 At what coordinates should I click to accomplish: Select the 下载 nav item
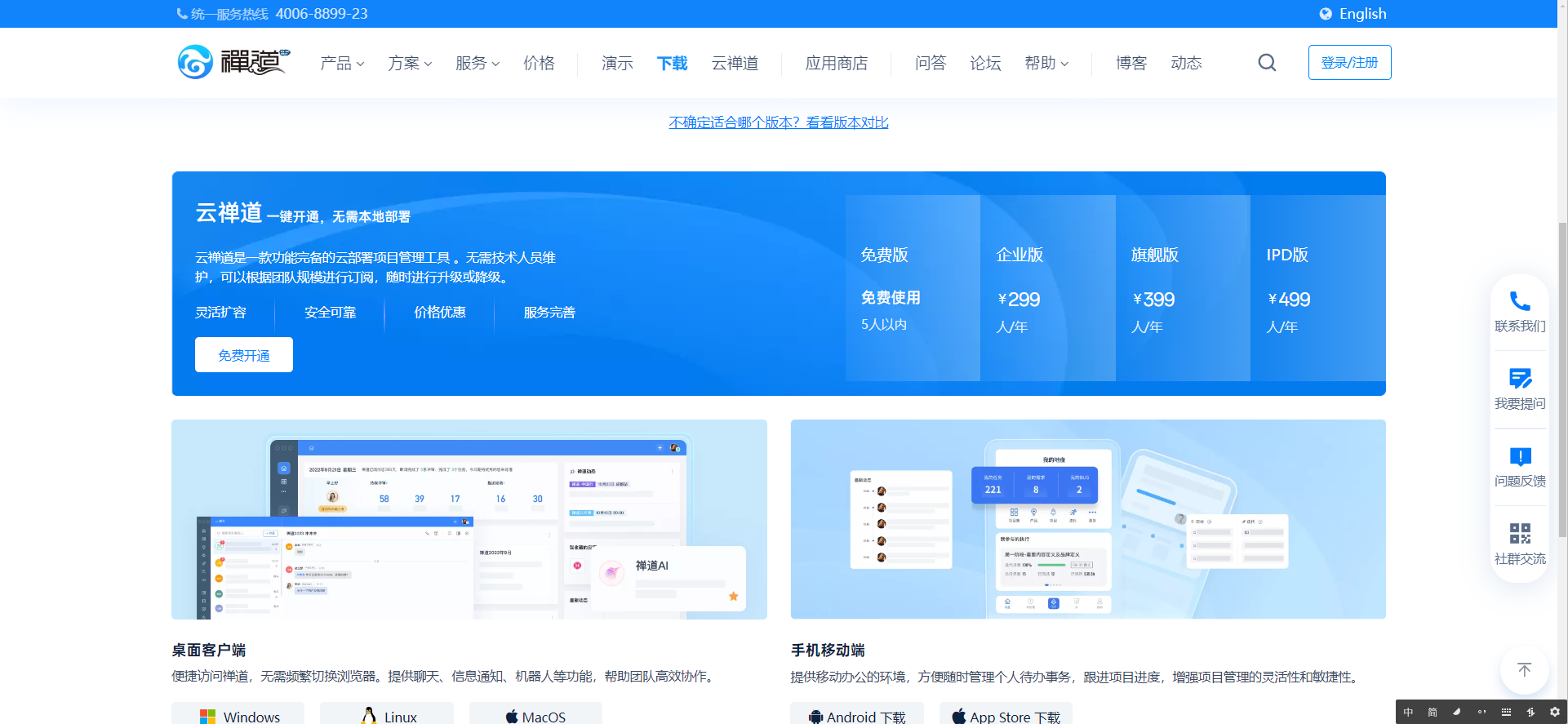[672, 63]
